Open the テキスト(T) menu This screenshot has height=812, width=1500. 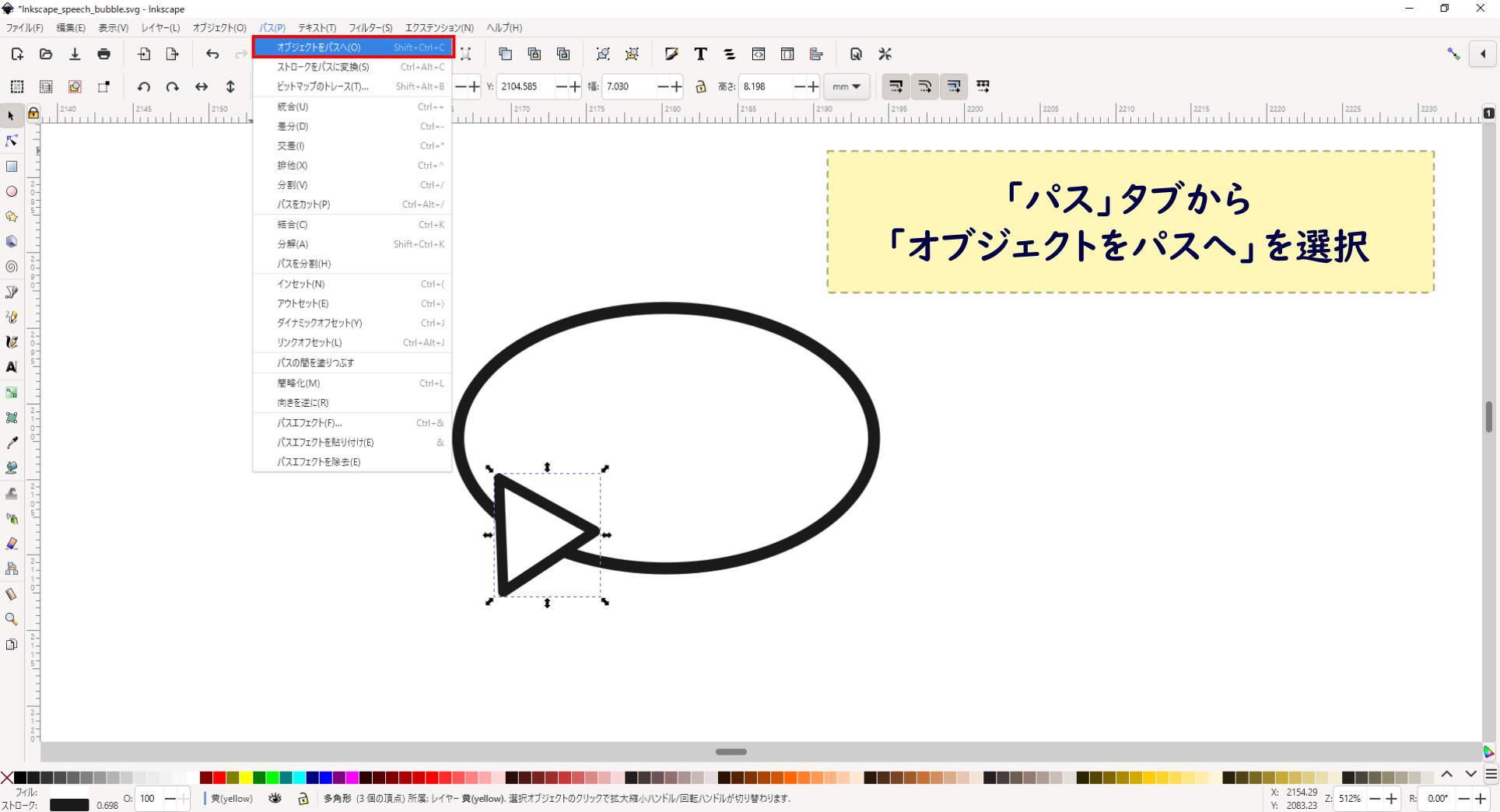coord(316,27)
